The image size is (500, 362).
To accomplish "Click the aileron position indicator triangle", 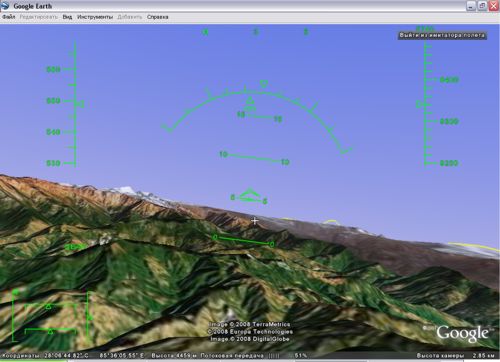I will 48,306.
